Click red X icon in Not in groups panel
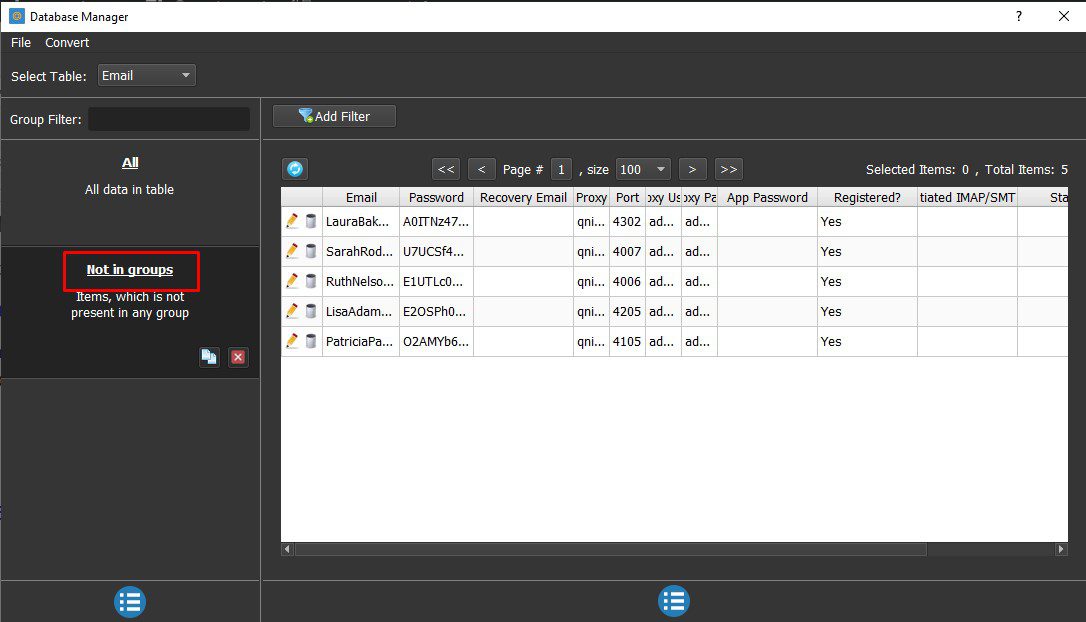 238,357
